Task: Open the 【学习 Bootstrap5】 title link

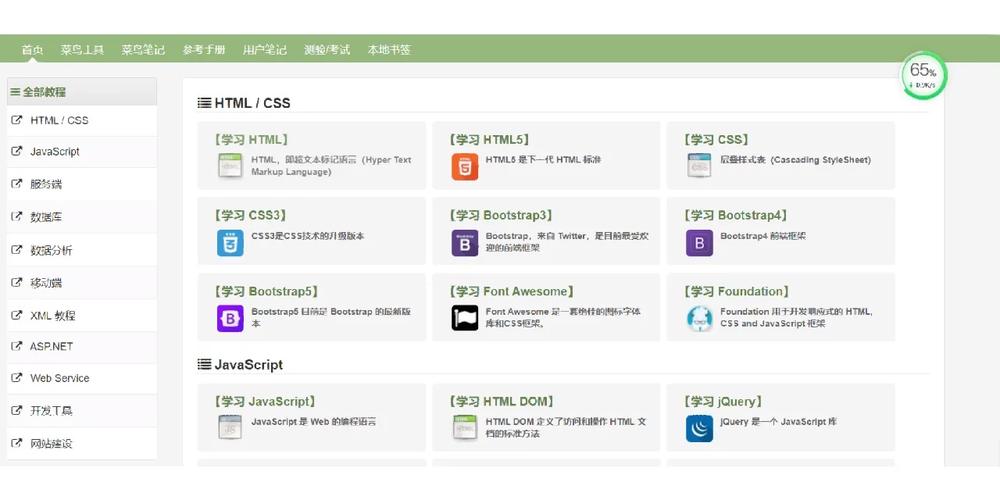Action: (266, 291)
